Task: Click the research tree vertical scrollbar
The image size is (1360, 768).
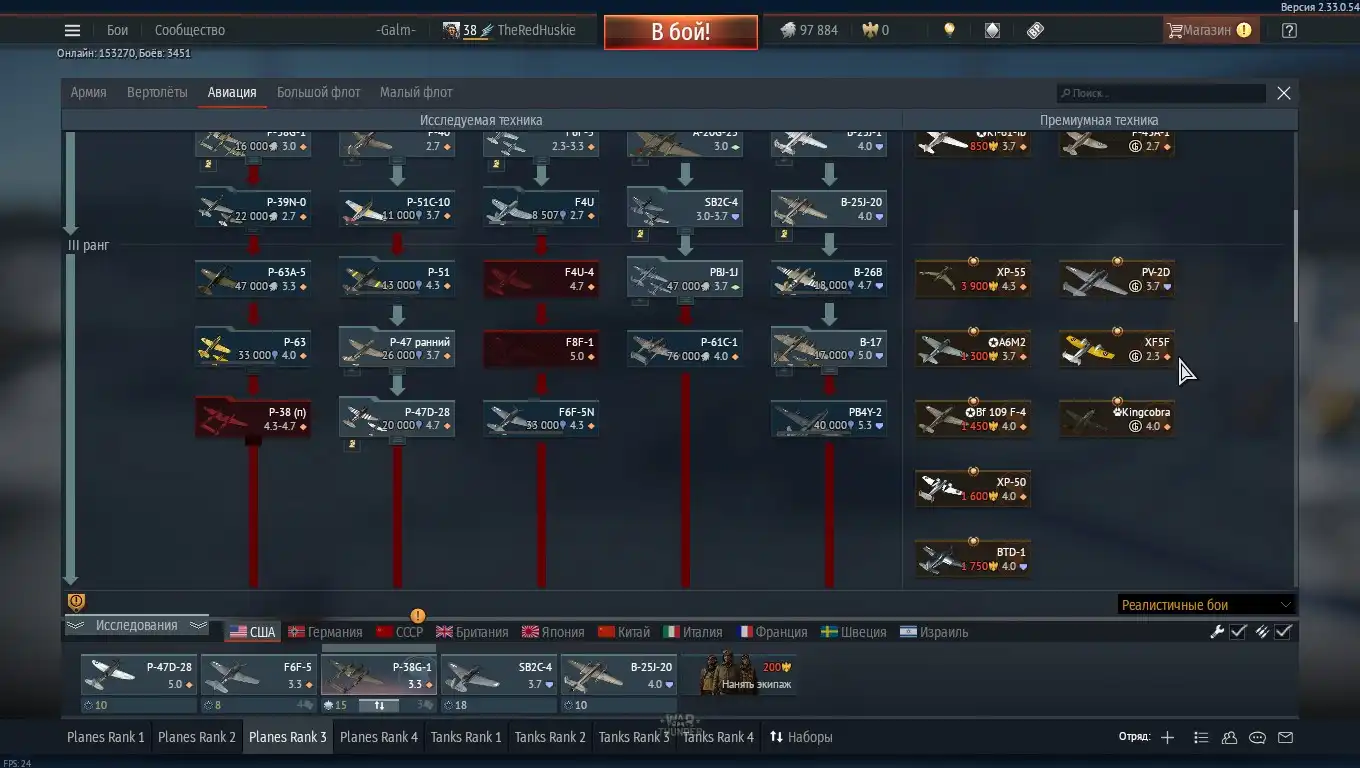Action: pyautogui.click(x=1295, y=266)
